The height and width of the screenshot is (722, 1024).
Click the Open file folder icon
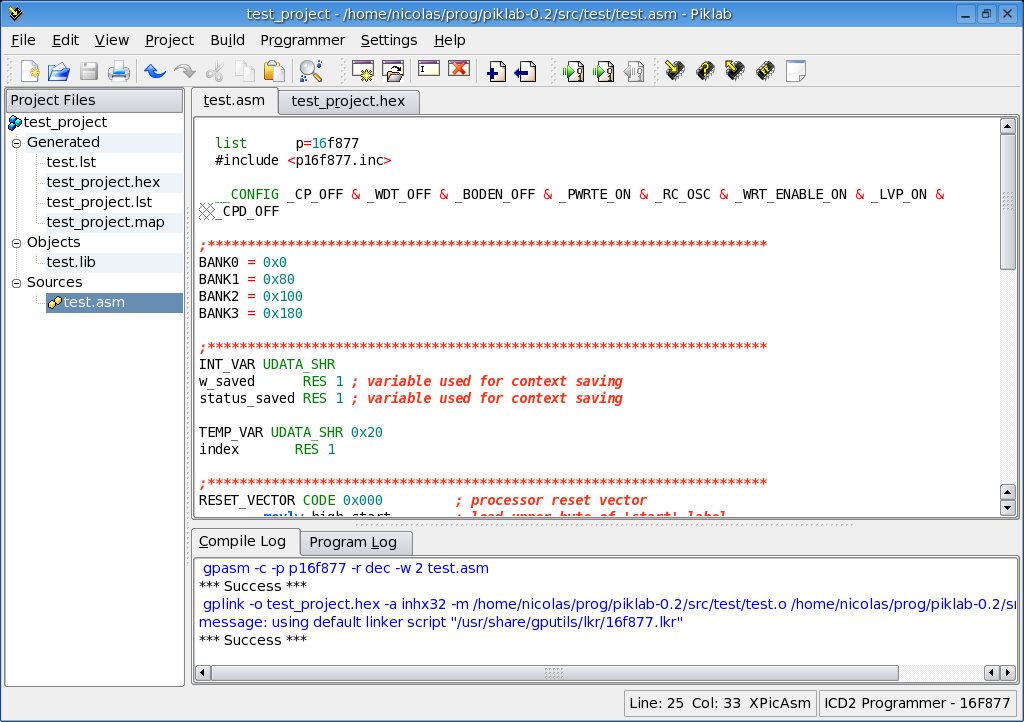[59, 71]
